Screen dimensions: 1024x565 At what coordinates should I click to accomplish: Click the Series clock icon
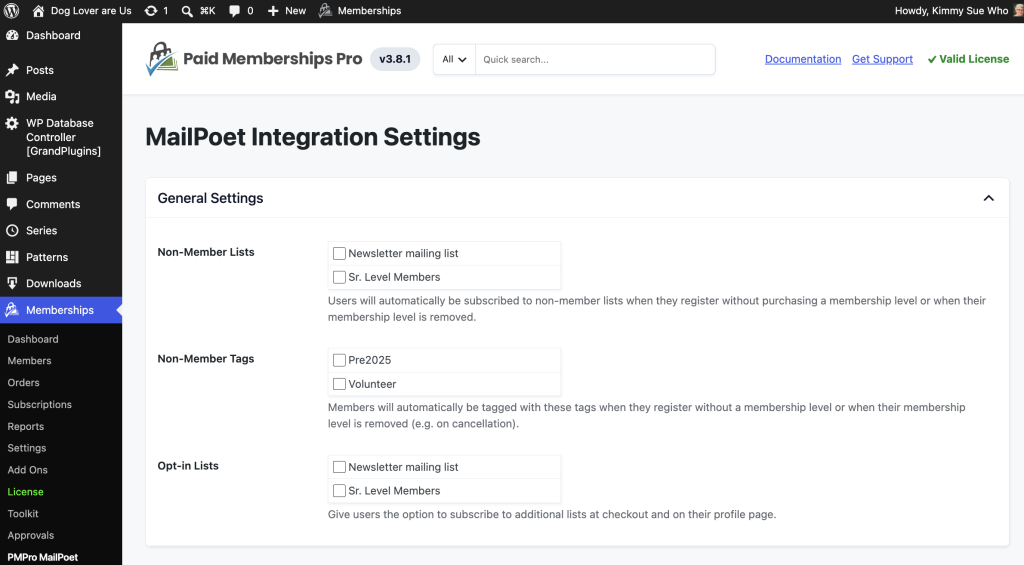point(12,231)
